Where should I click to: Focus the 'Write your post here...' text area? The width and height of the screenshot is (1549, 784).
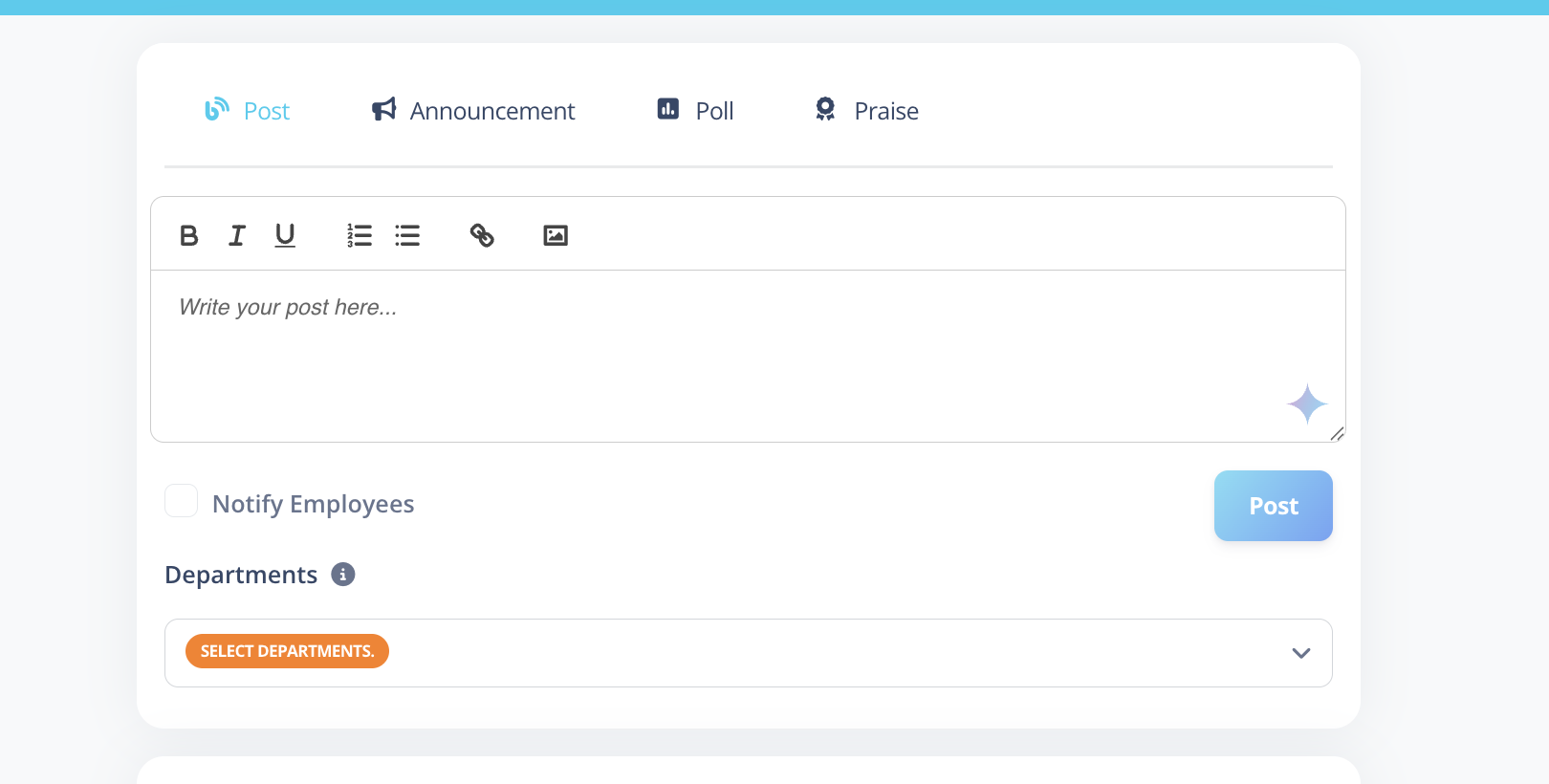(x=748, y=356)
